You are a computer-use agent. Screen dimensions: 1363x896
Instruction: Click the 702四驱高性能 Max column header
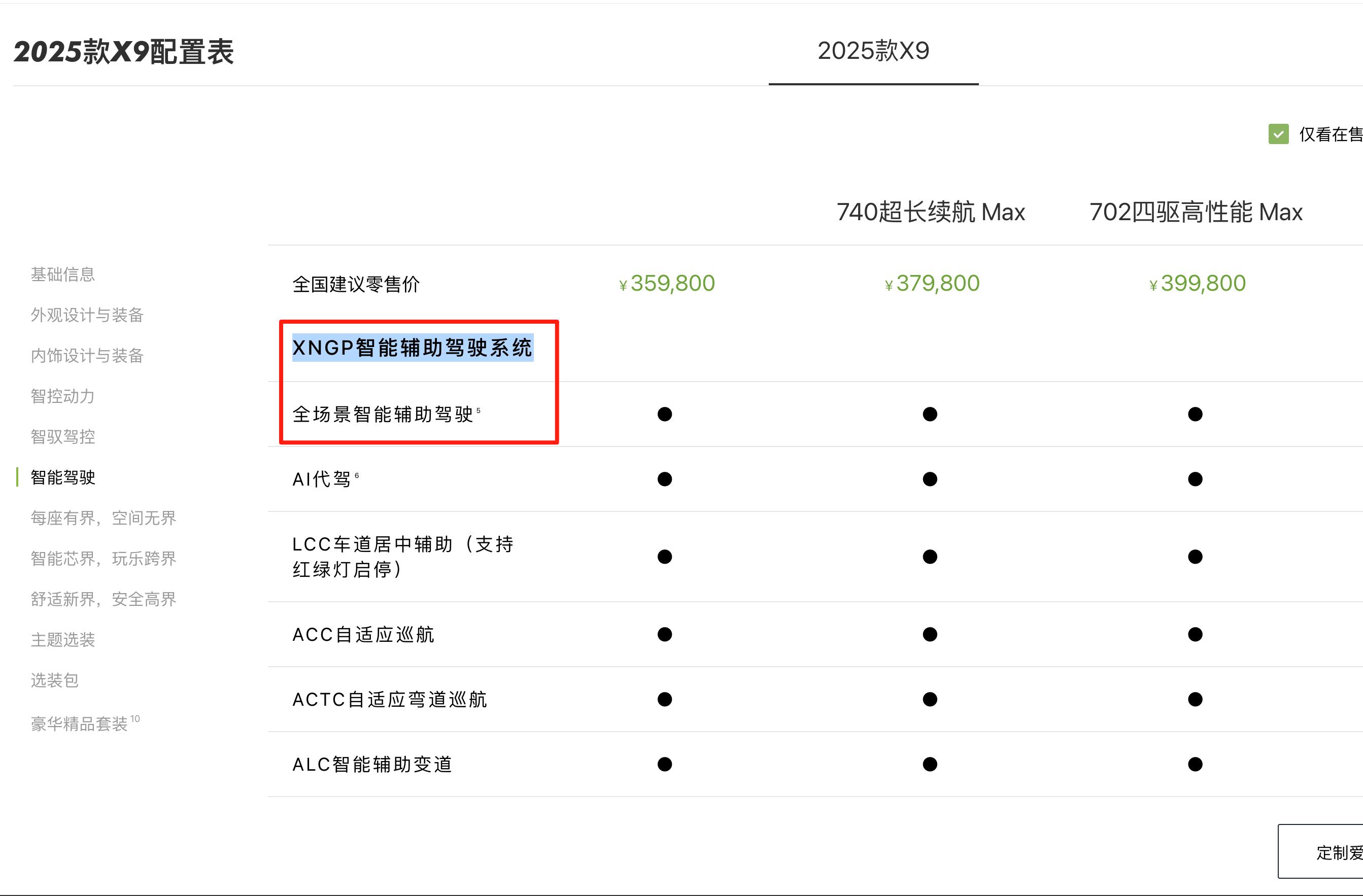click(x=1196, y=212)
